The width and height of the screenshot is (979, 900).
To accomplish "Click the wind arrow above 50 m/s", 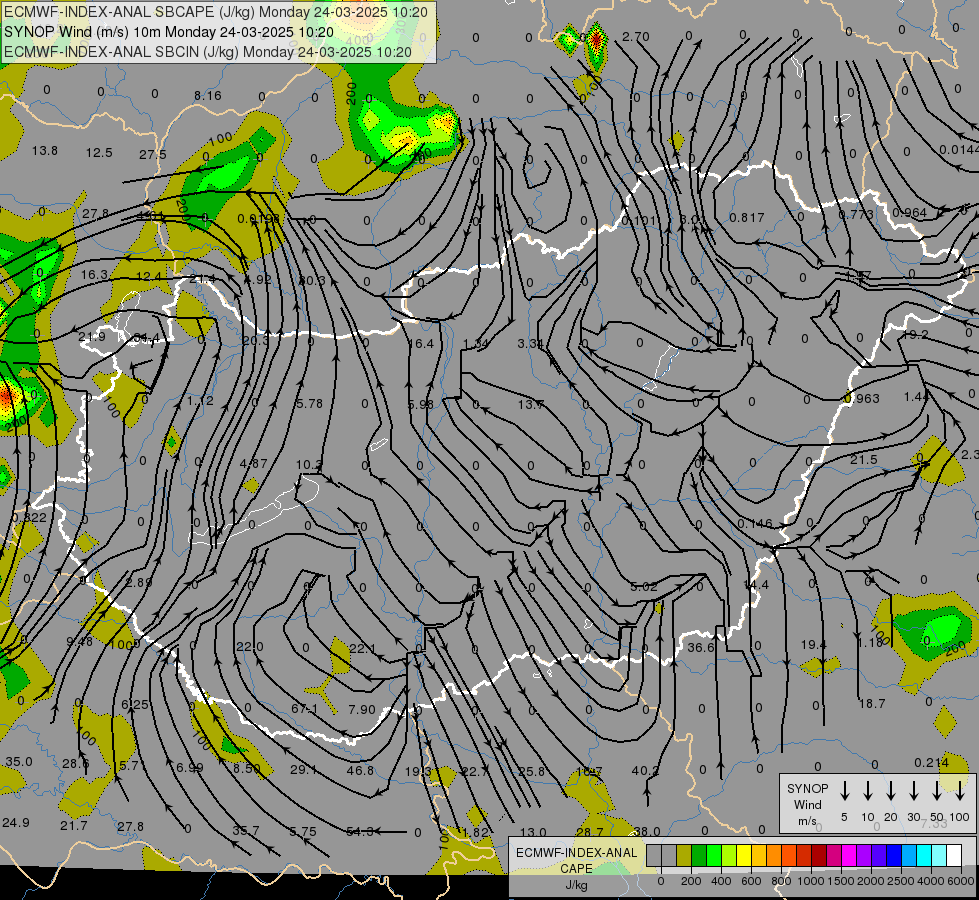I will 937,790.
